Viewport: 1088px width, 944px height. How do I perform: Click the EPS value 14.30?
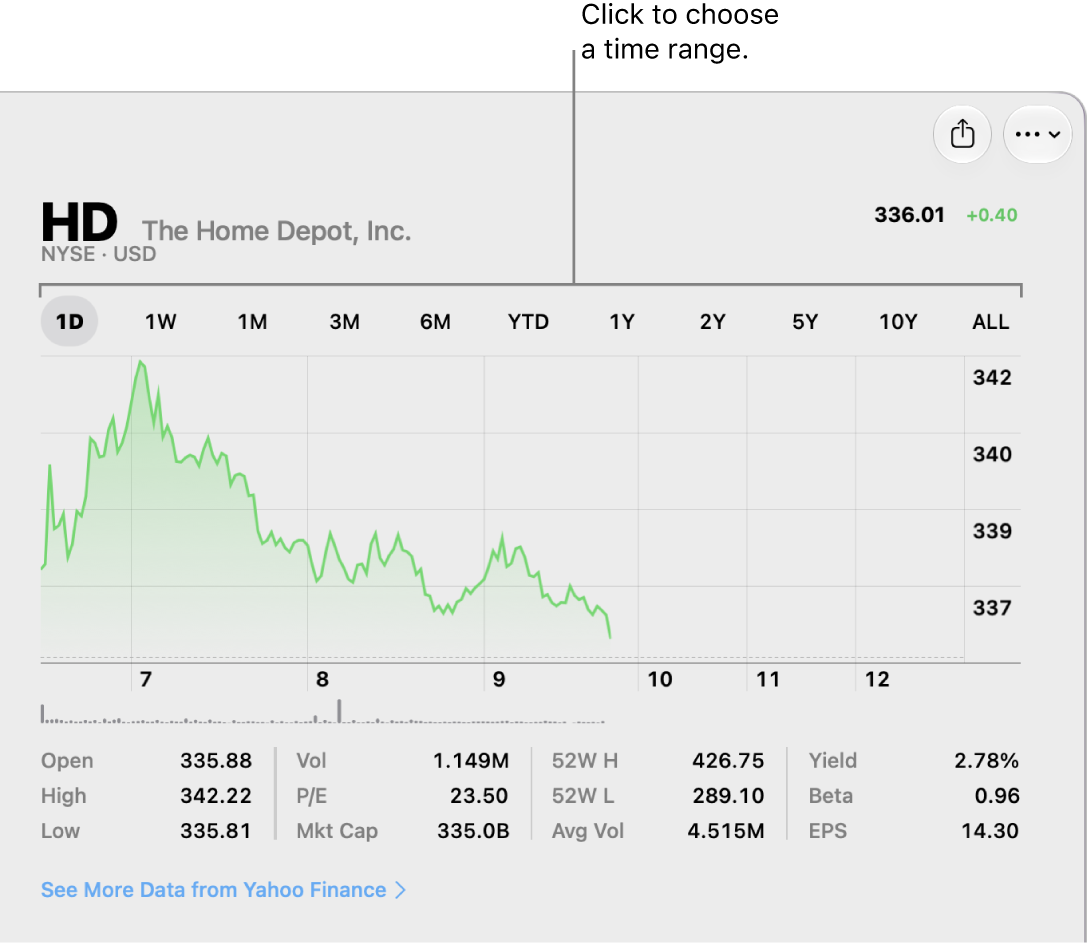click(989, 831)
